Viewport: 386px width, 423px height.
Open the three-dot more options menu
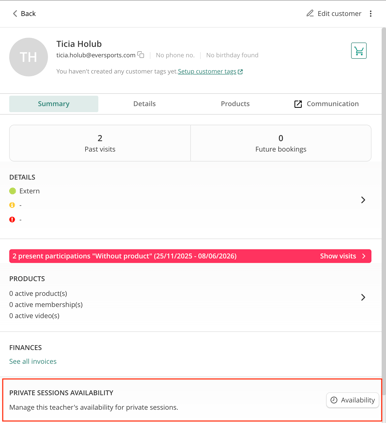coord(371,14)
